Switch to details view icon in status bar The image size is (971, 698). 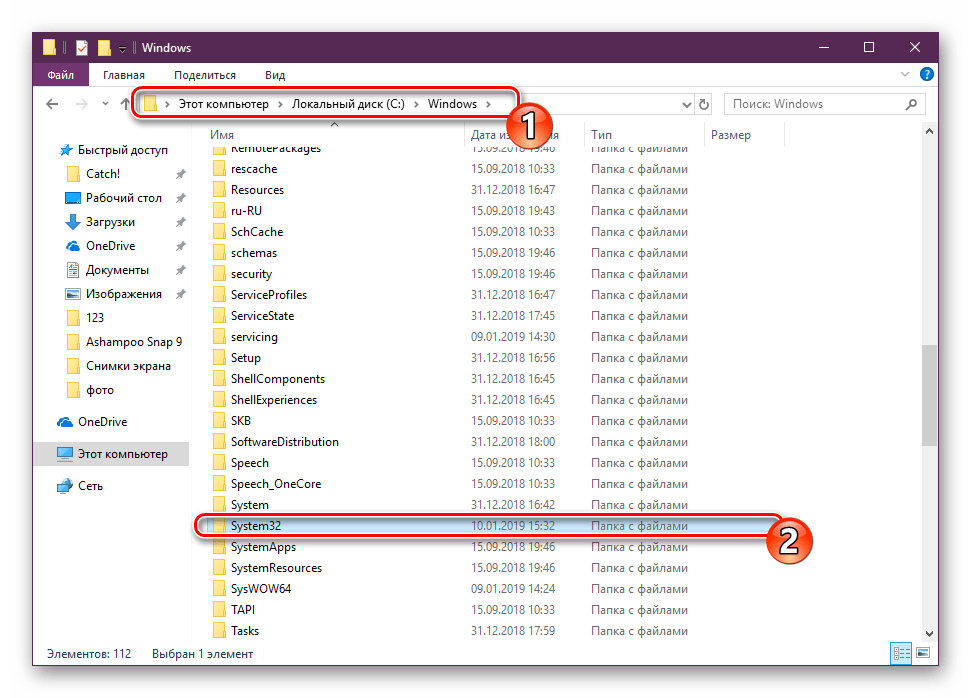coord(901,653)
